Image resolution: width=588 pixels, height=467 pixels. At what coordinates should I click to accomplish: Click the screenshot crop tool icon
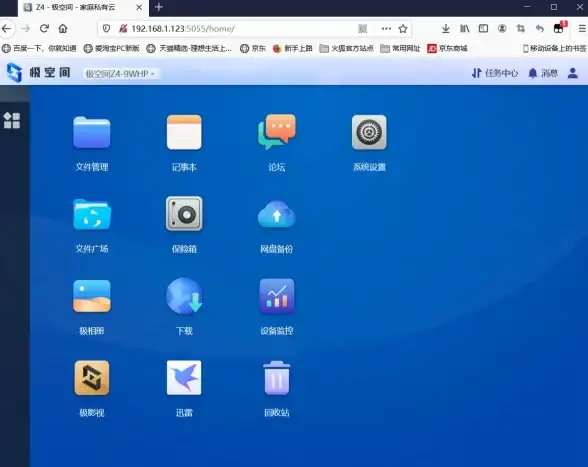click(521, 29)
